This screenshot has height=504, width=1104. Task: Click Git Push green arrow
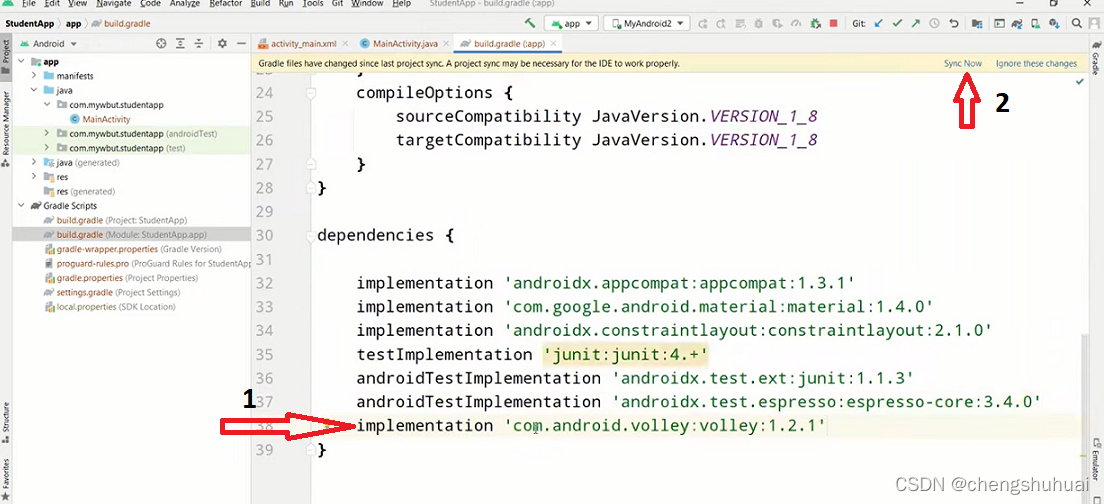coord(915,23)
